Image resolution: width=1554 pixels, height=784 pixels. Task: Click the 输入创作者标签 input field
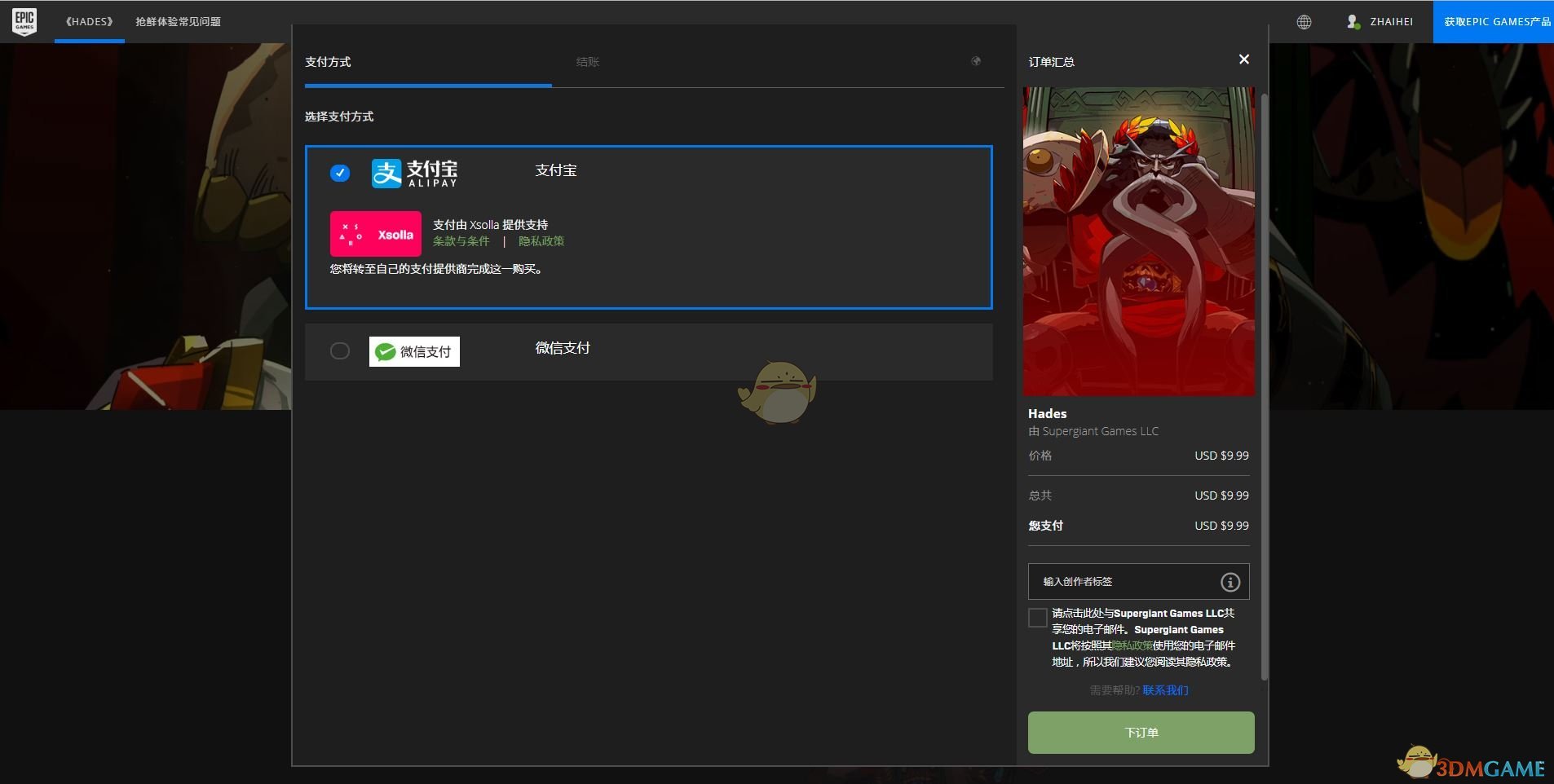point(1138,582)
